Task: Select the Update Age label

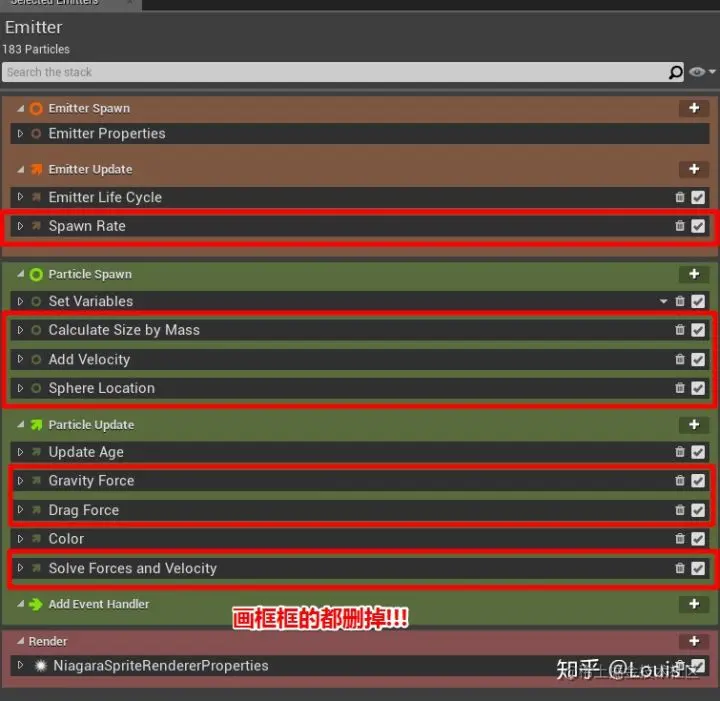Action: click(x=86, y=452)
